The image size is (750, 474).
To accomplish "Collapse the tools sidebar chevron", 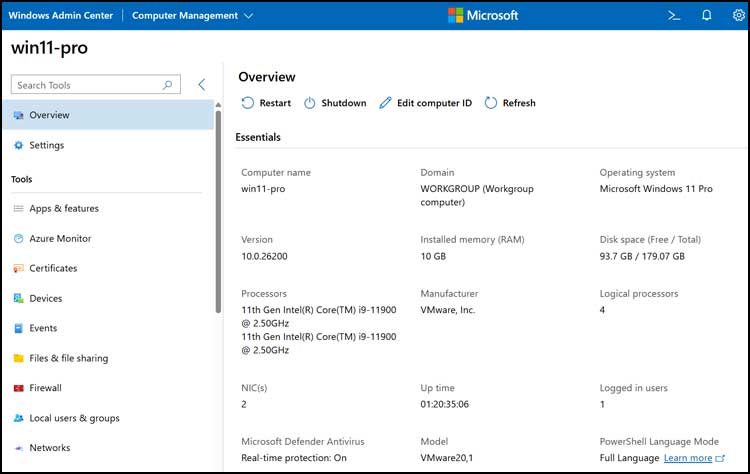I will pyautogui.click(x=201, y=85).
